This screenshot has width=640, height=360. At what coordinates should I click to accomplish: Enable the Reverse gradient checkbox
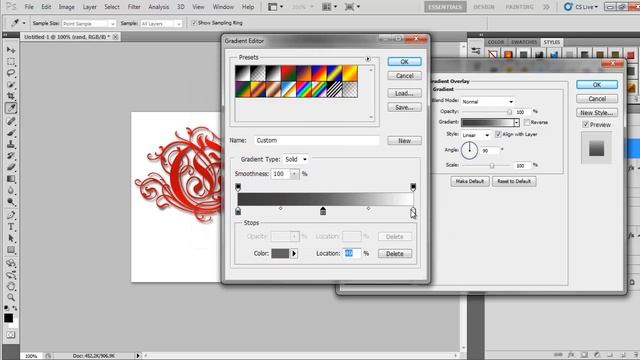coord(527,122)
